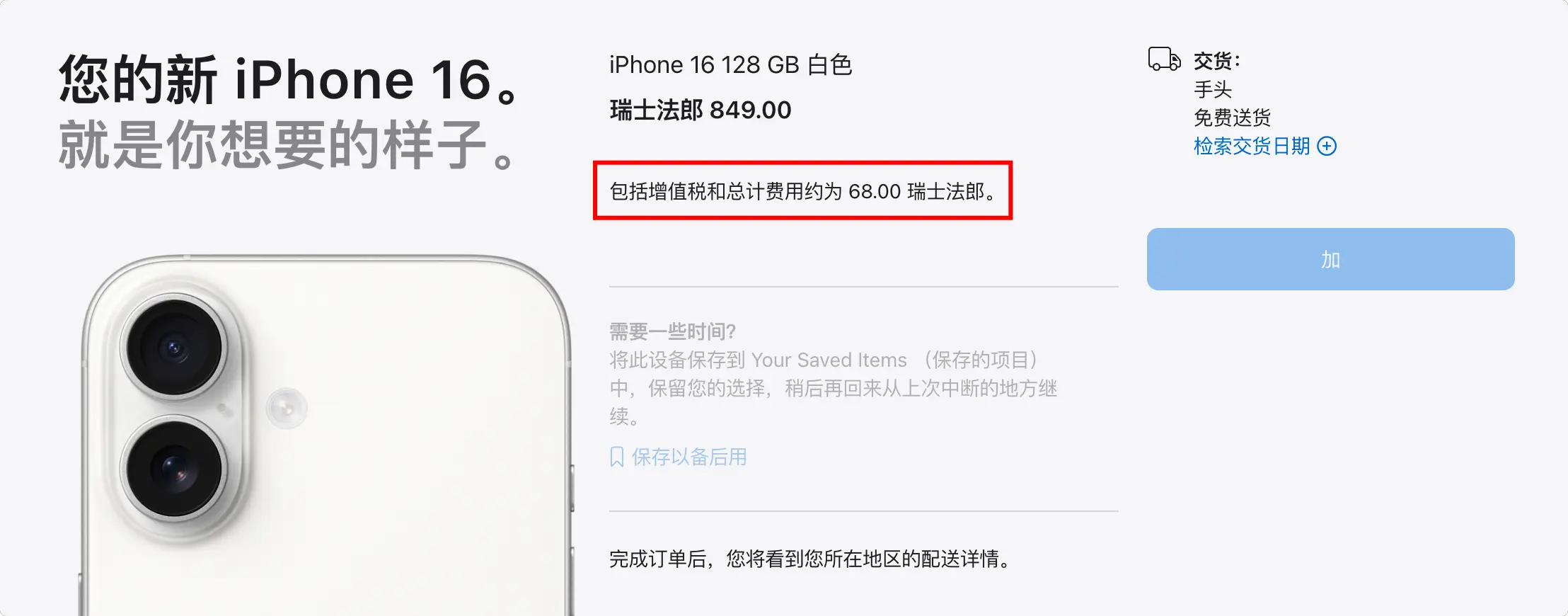Screen dimensions: 1568x616
Task: Click the 交货: delivery label
Action: click(x=1217, y=62)
